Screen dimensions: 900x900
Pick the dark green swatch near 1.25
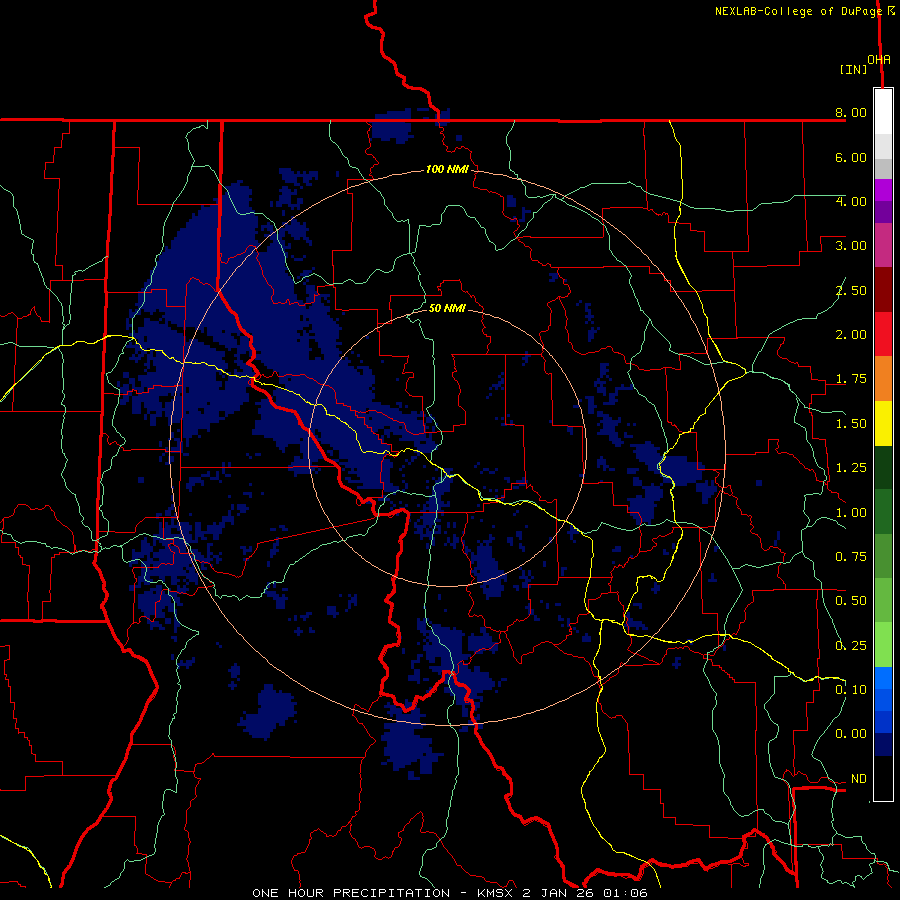pos(883,467)
